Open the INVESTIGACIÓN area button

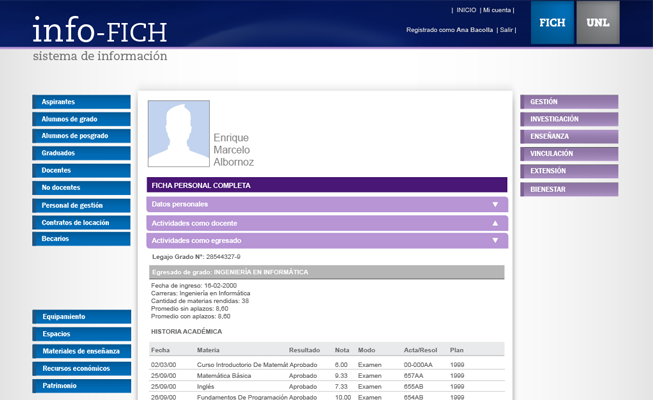point(569,119)
